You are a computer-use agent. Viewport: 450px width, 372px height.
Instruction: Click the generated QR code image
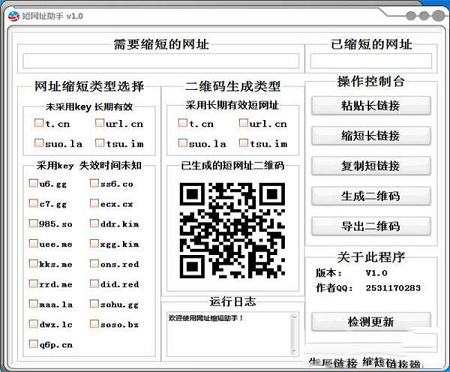pyautogui.click(x=232, y=230)
